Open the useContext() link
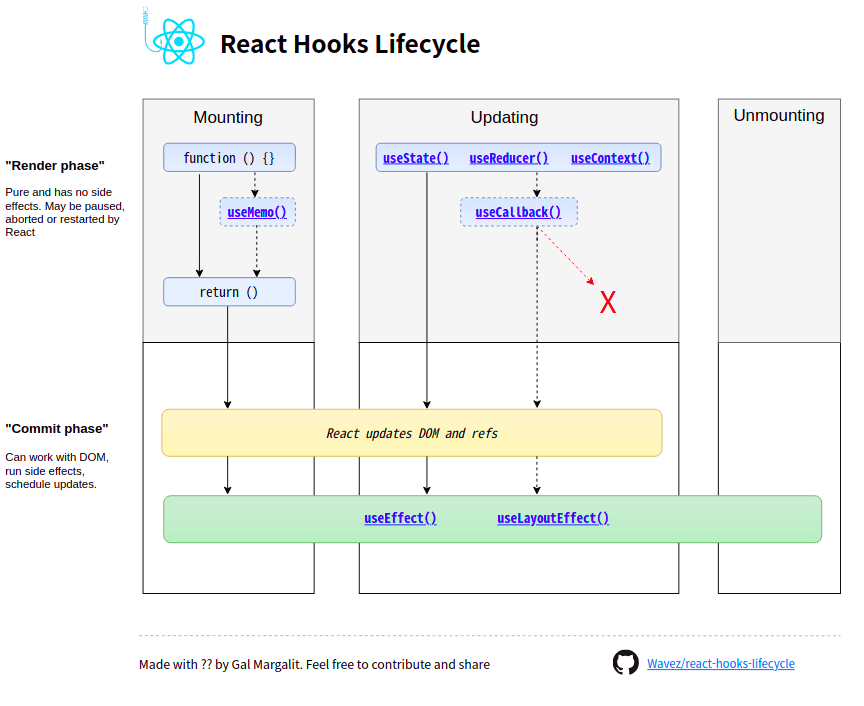 610,158
